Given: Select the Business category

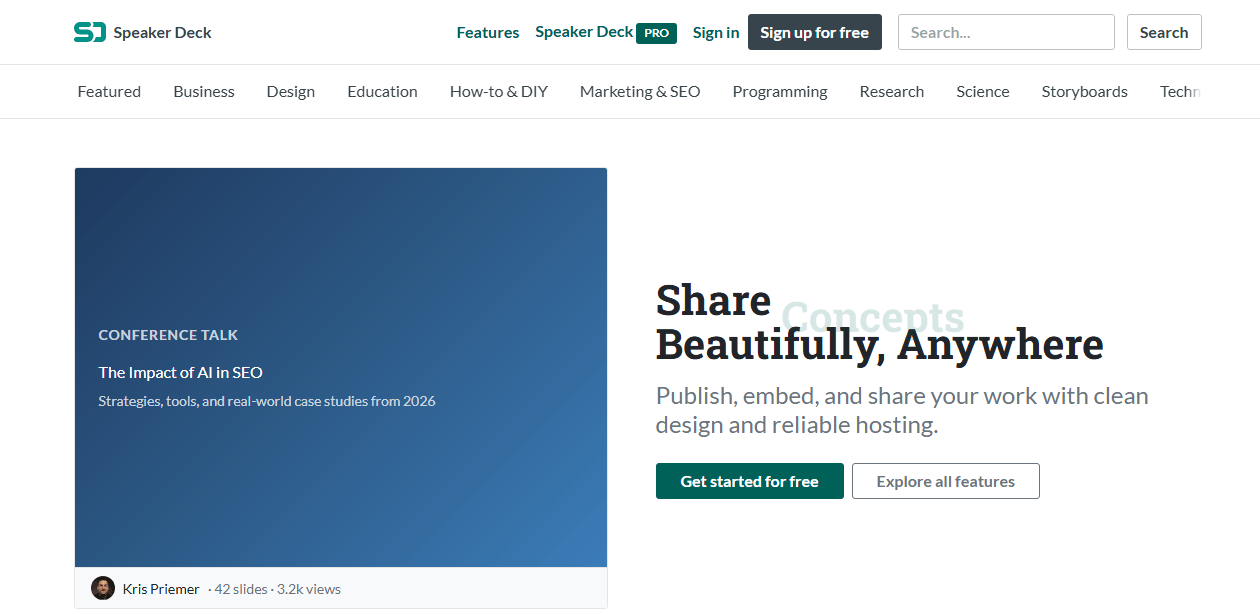Looking at the screenshot, I should point(204,91).
